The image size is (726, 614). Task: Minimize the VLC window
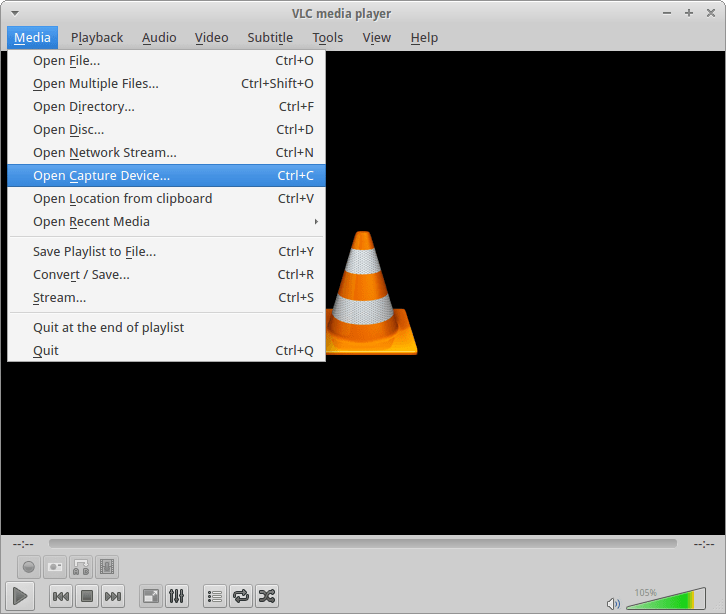(x=667, y=13)
